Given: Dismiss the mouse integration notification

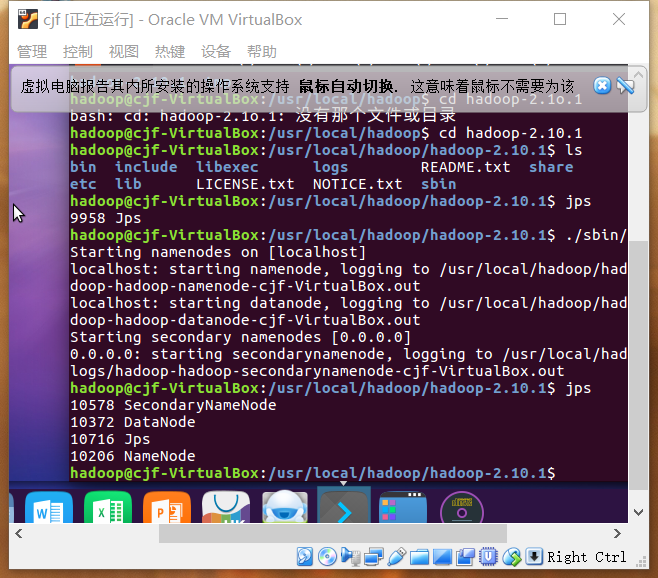Looking at the screenshot, I should [602, 86].
